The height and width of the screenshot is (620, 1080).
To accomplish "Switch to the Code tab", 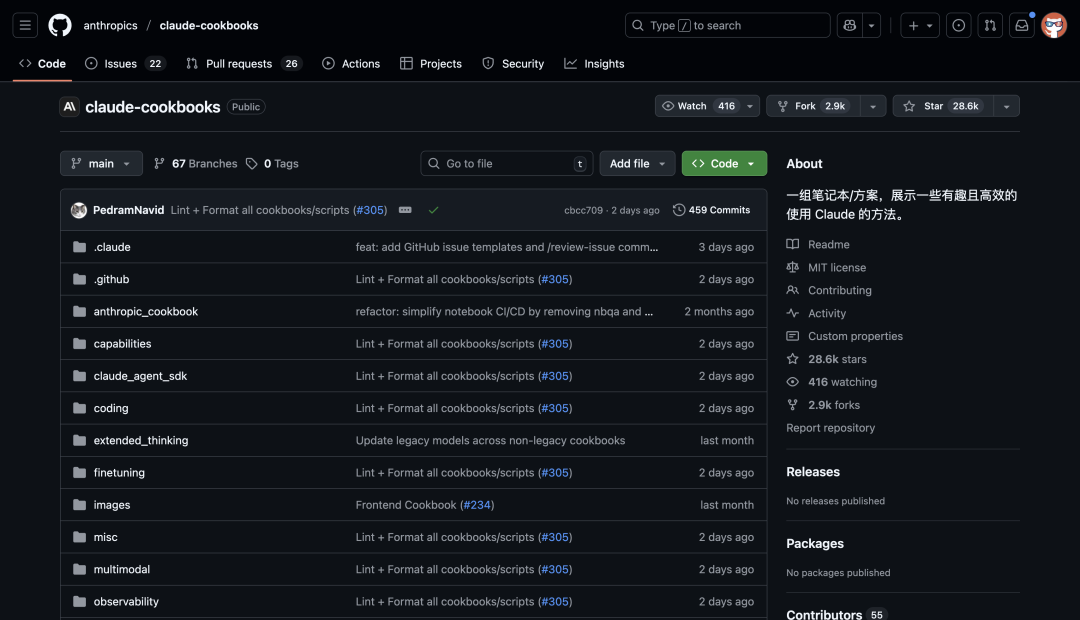I will (43, 63).
